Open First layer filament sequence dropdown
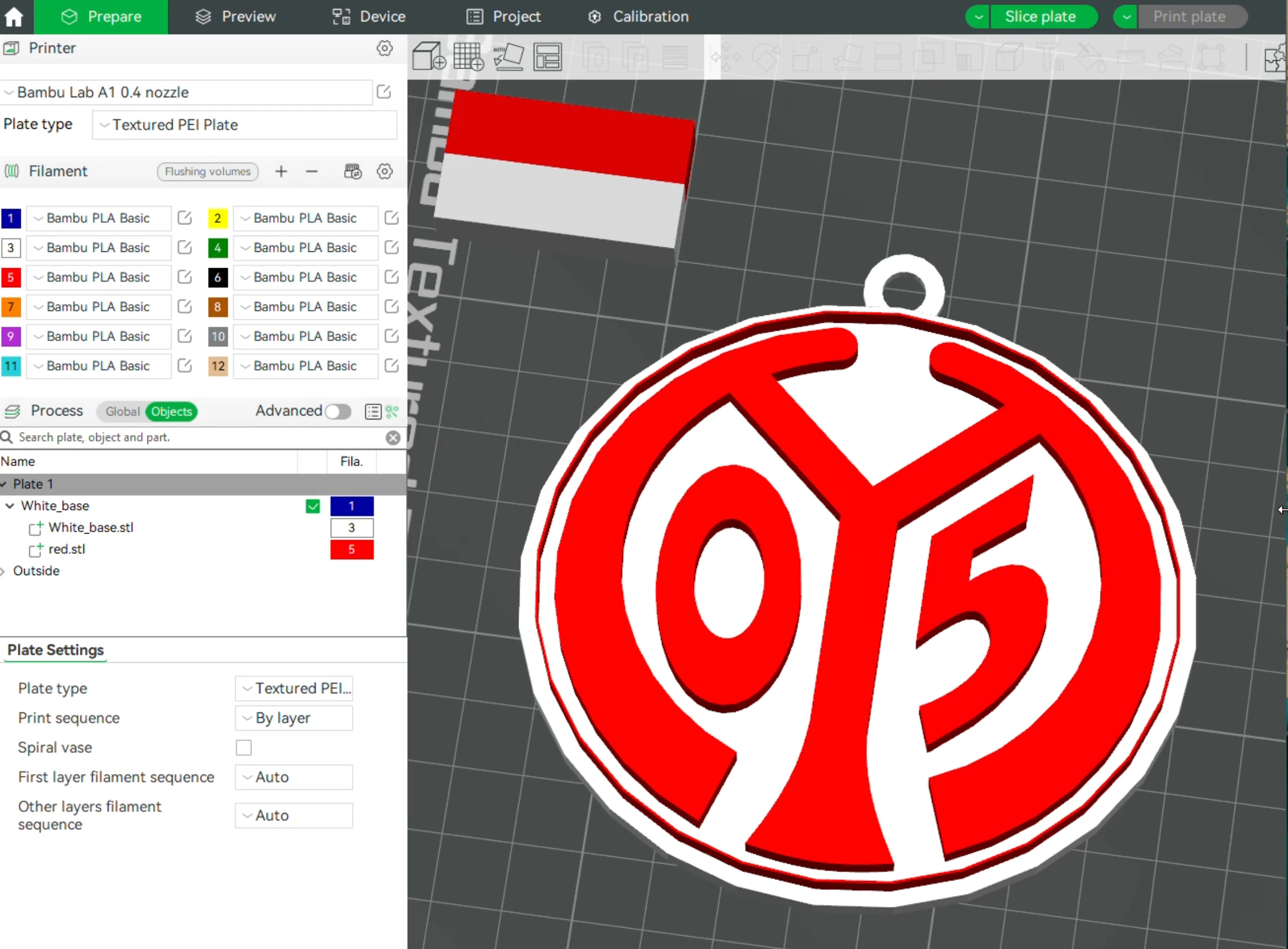This screenshot has height=949, width=1288. click(x=294, y=777)
